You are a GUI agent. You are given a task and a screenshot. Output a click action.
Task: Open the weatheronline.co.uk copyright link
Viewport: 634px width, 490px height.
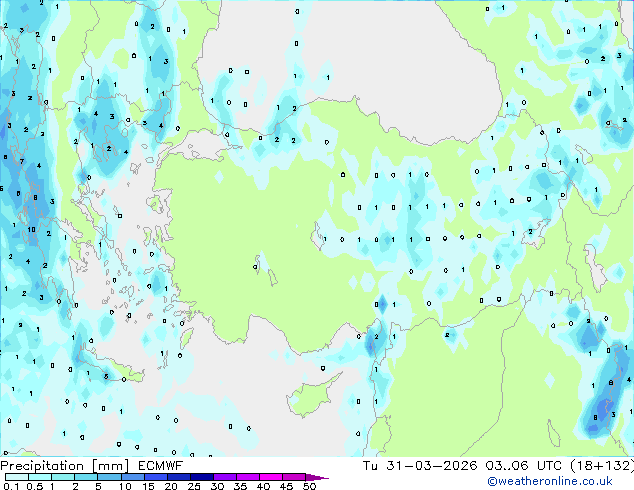coord(550,481)
